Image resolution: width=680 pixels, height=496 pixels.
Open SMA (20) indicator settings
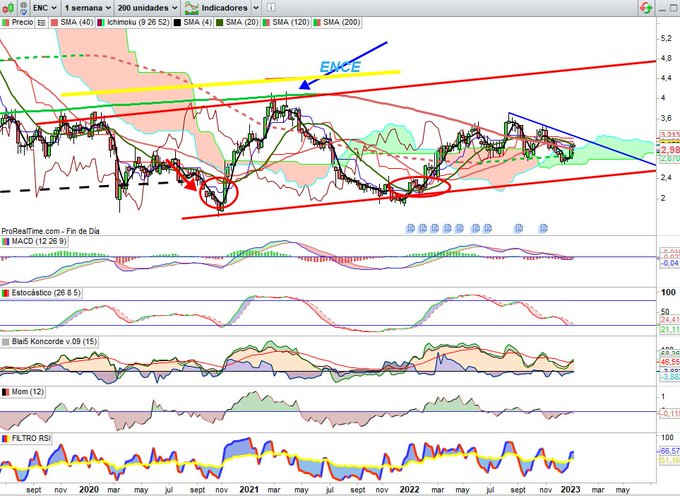tap(242, 22)
